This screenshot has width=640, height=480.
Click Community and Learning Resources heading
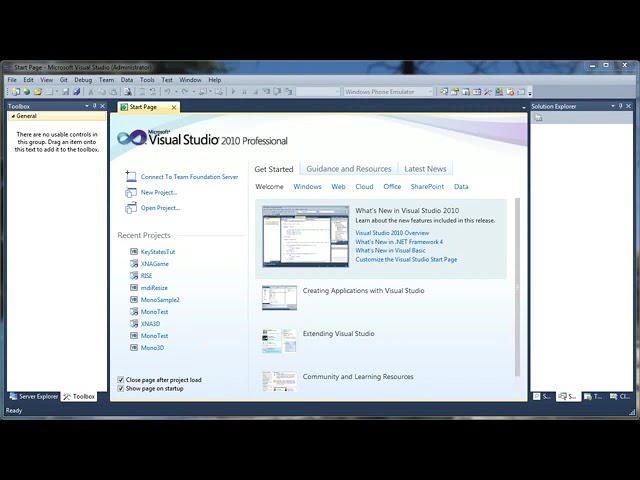[358, 376]
